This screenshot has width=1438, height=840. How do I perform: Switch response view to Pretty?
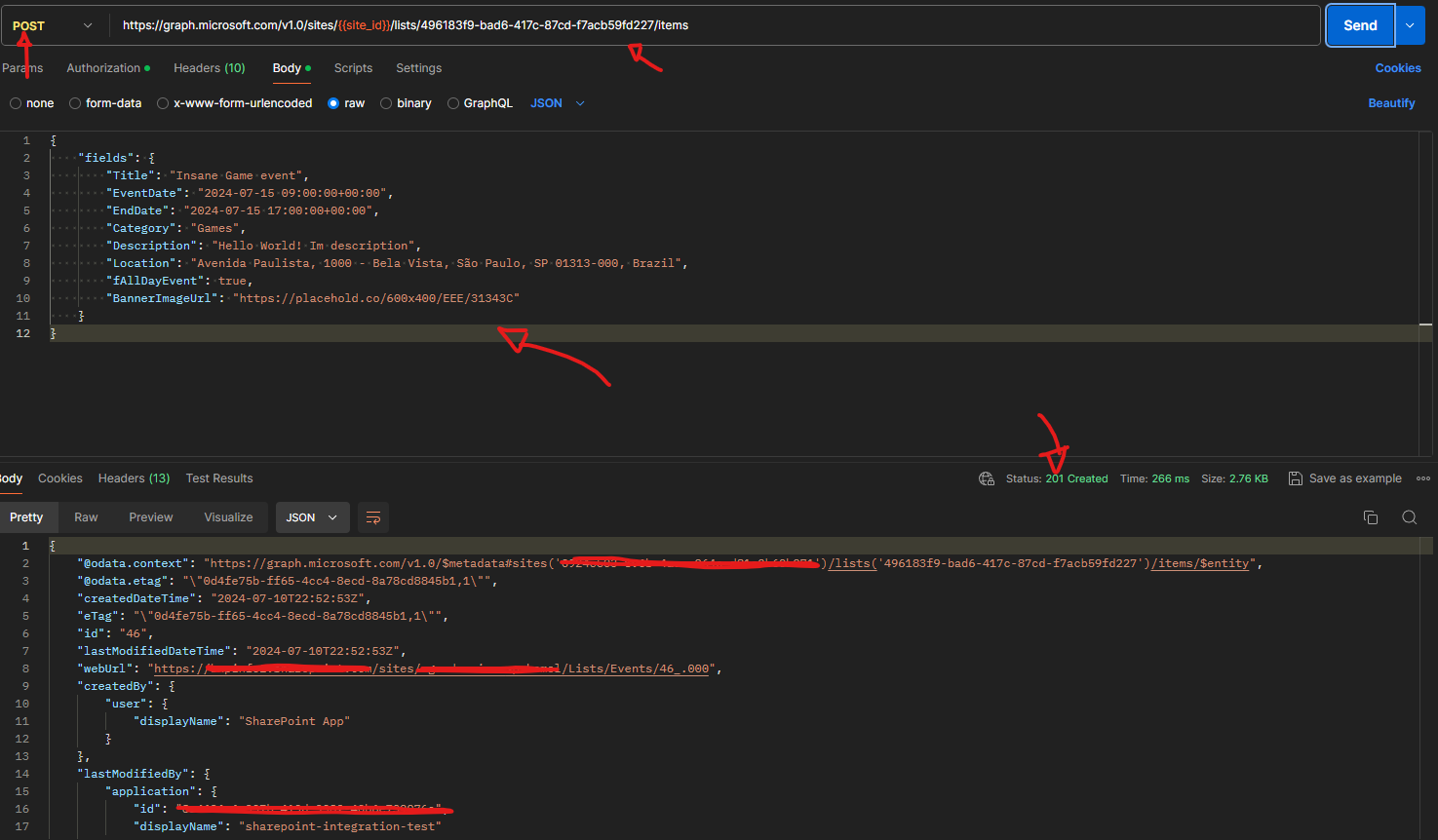click(26, 517)
